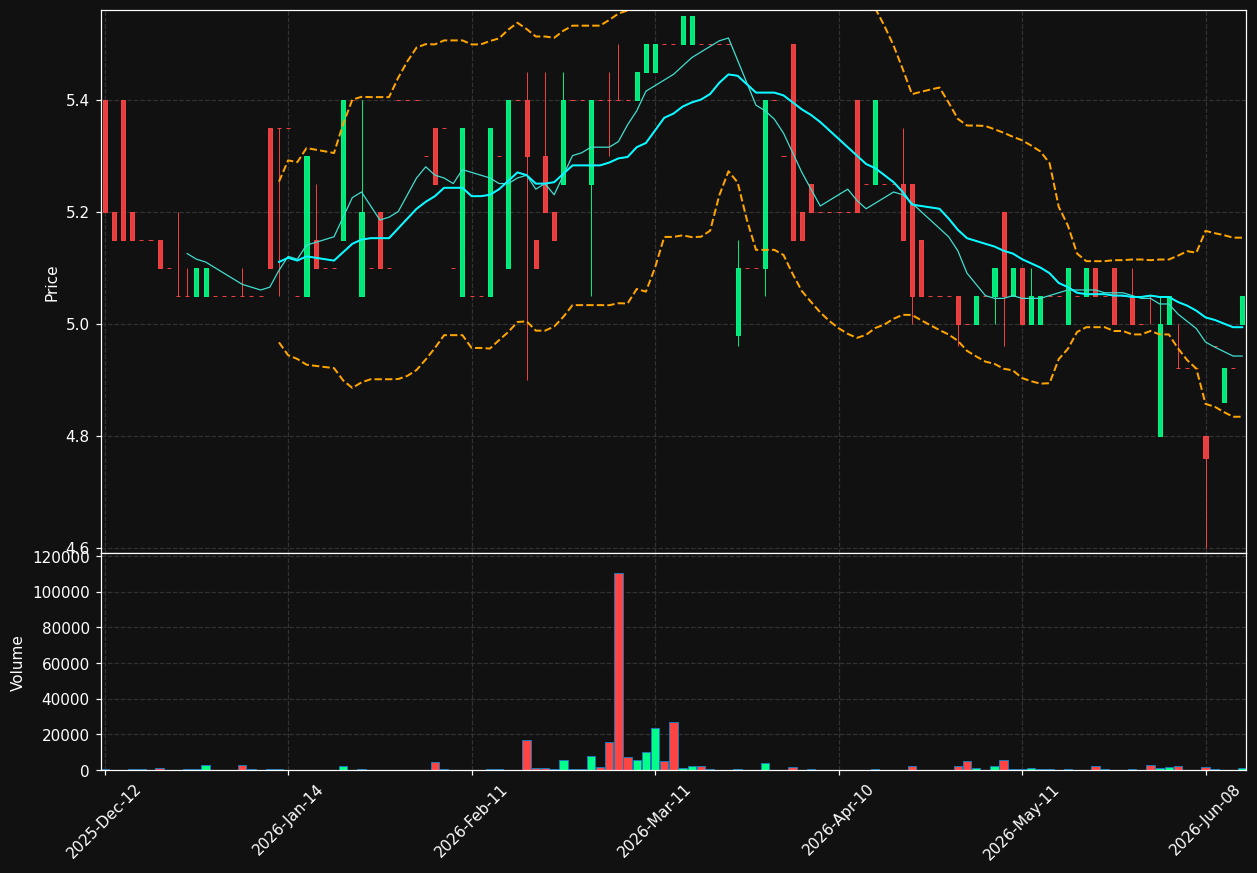Click the 120000 volume tick label
Viewport: 1257px width, 873px height.
coord(62,557)
